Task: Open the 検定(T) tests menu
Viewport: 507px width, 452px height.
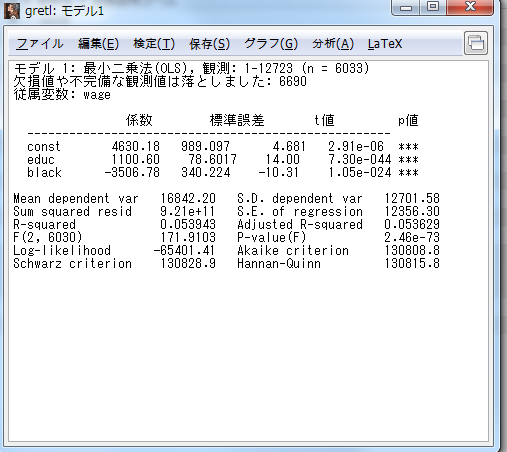Action: [x=154, y=44]
